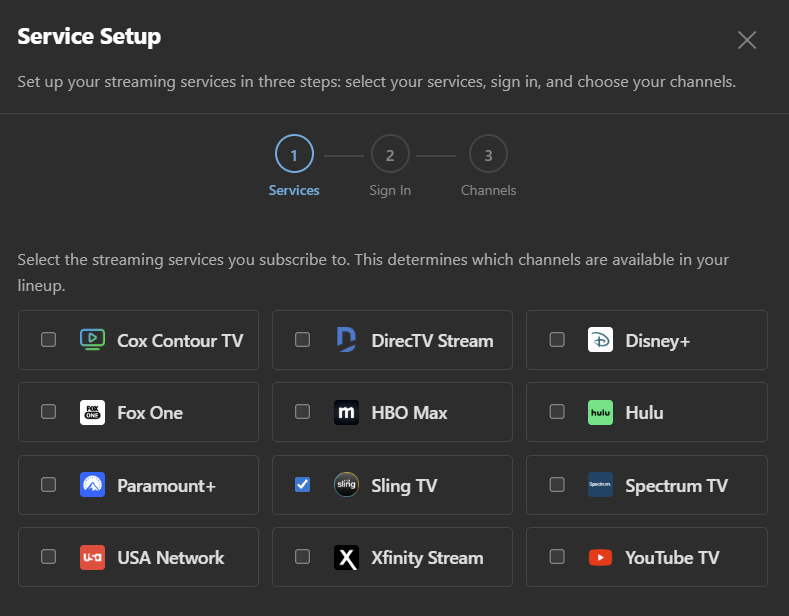Click the Hulu service name

coord(644,413)
